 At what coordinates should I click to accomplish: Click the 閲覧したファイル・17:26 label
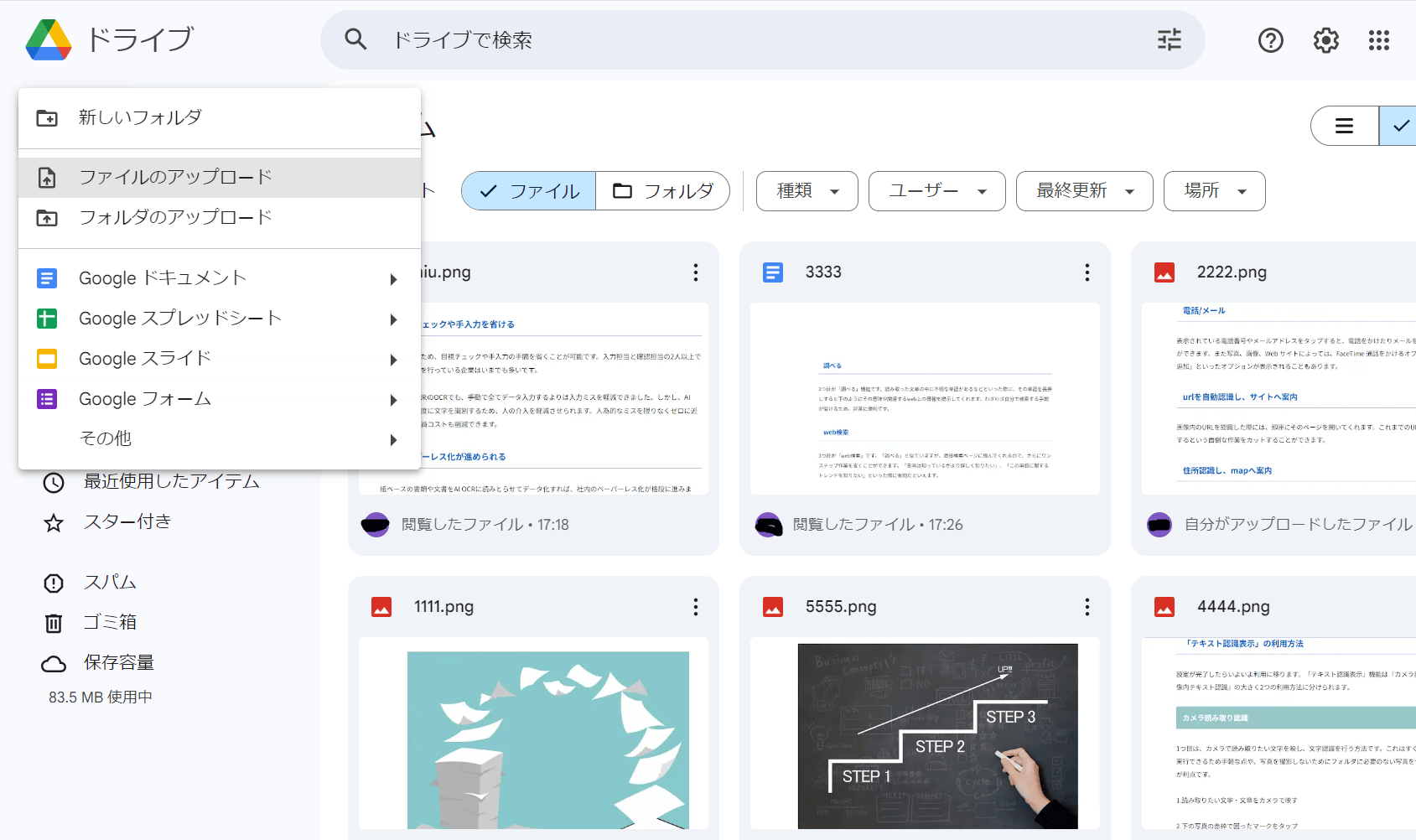[878, 525]
